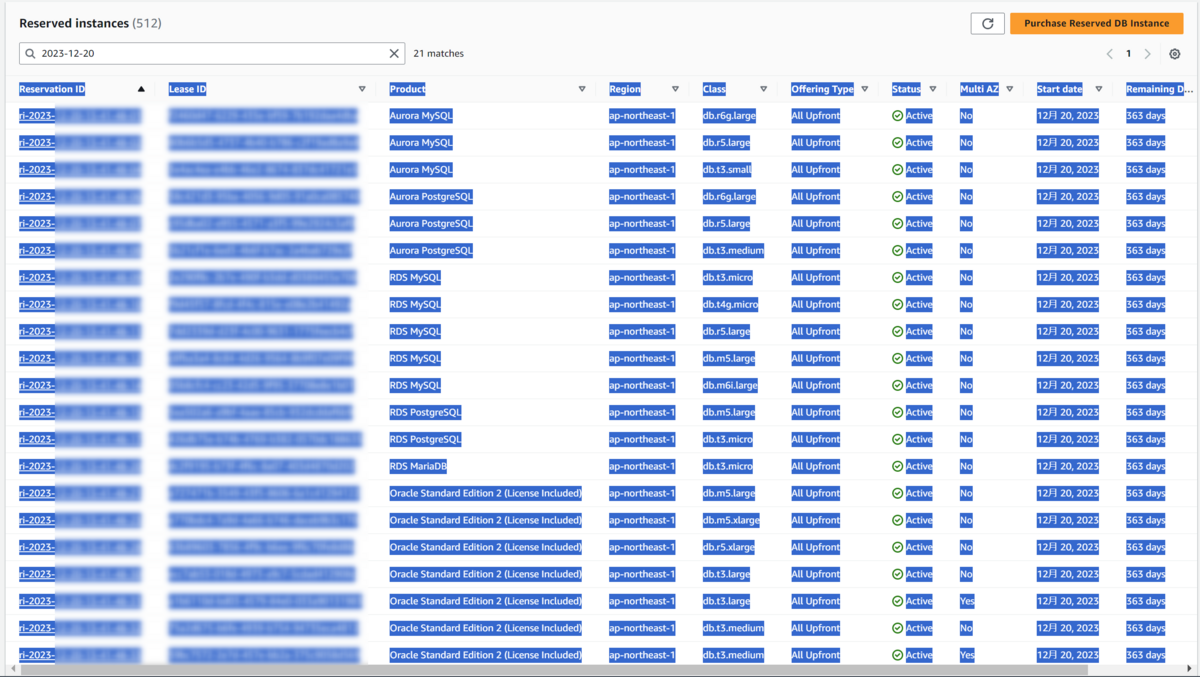Click ap-northeast-1 region in db.t4g.micro row

click(x=642, y=304)
